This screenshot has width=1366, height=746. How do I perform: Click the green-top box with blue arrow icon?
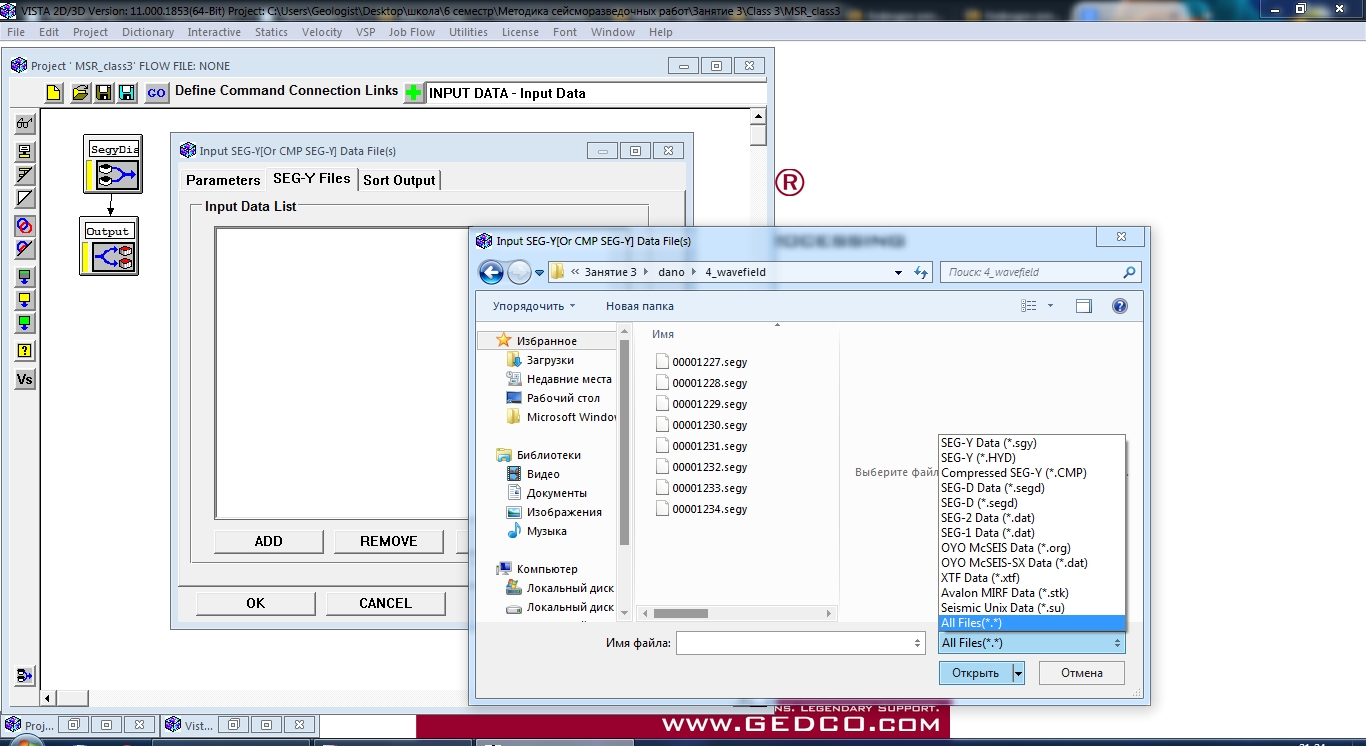pos(25,277)
